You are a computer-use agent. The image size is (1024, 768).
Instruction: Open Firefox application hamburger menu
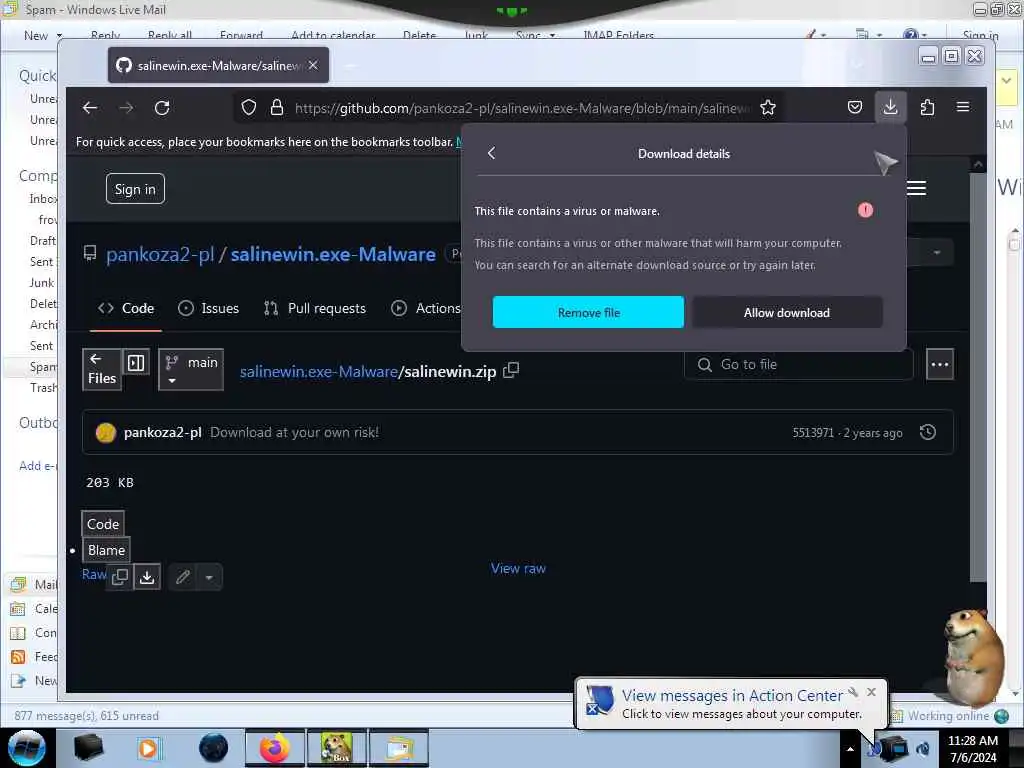pyautogui.click(x=963, y=107)
